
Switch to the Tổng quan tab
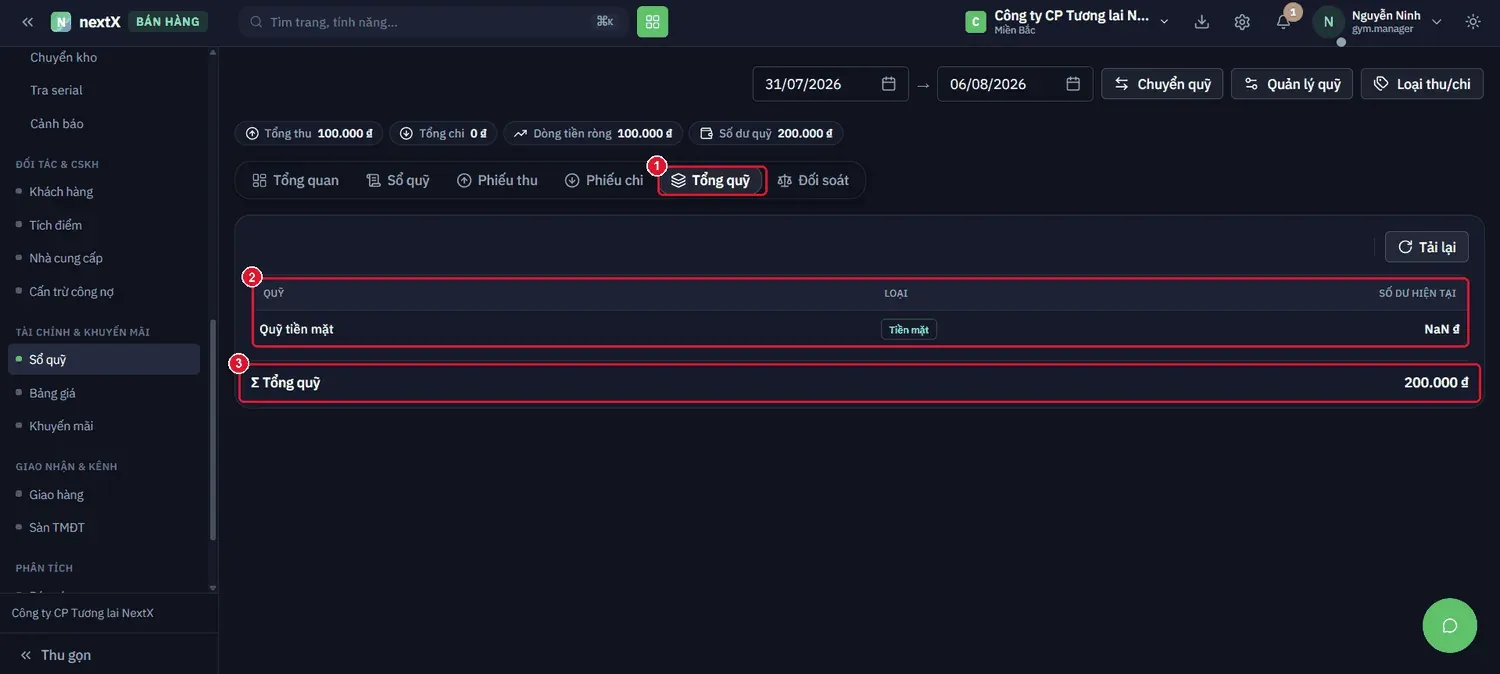click(x=295, y=180)
